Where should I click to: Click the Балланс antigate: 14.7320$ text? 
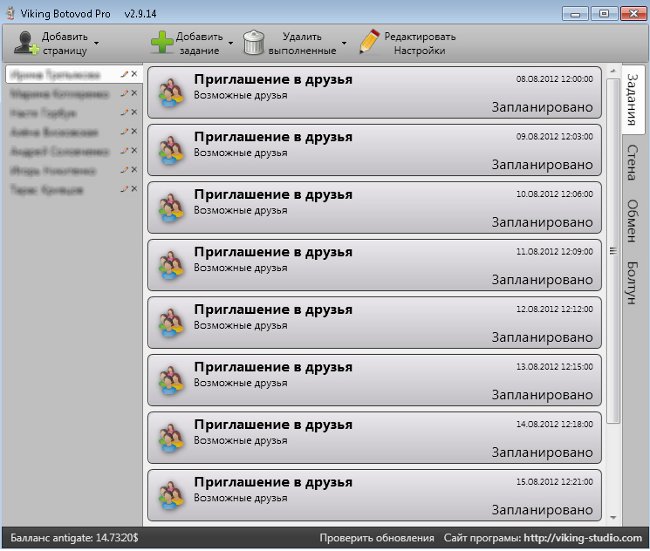(74, 538)
